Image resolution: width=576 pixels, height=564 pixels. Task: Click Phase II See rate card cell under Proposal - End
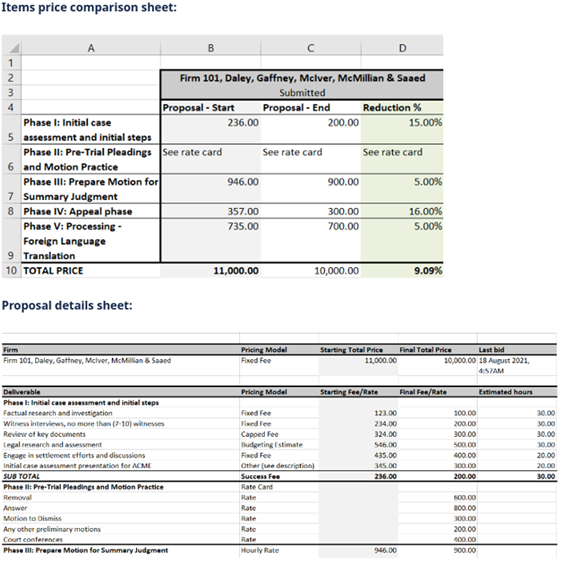tap(311, 159)
